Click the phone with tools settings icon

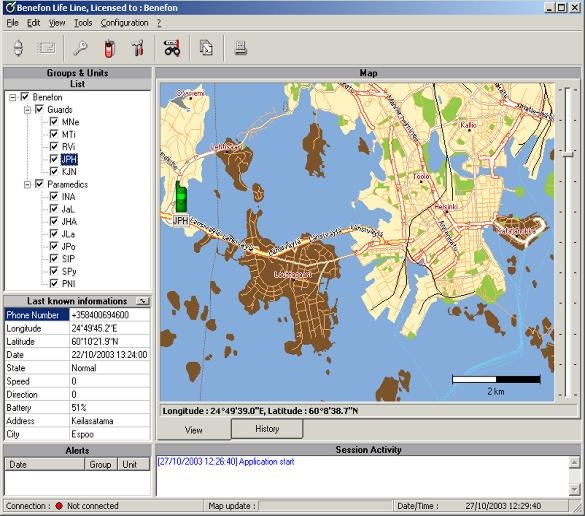138,48
